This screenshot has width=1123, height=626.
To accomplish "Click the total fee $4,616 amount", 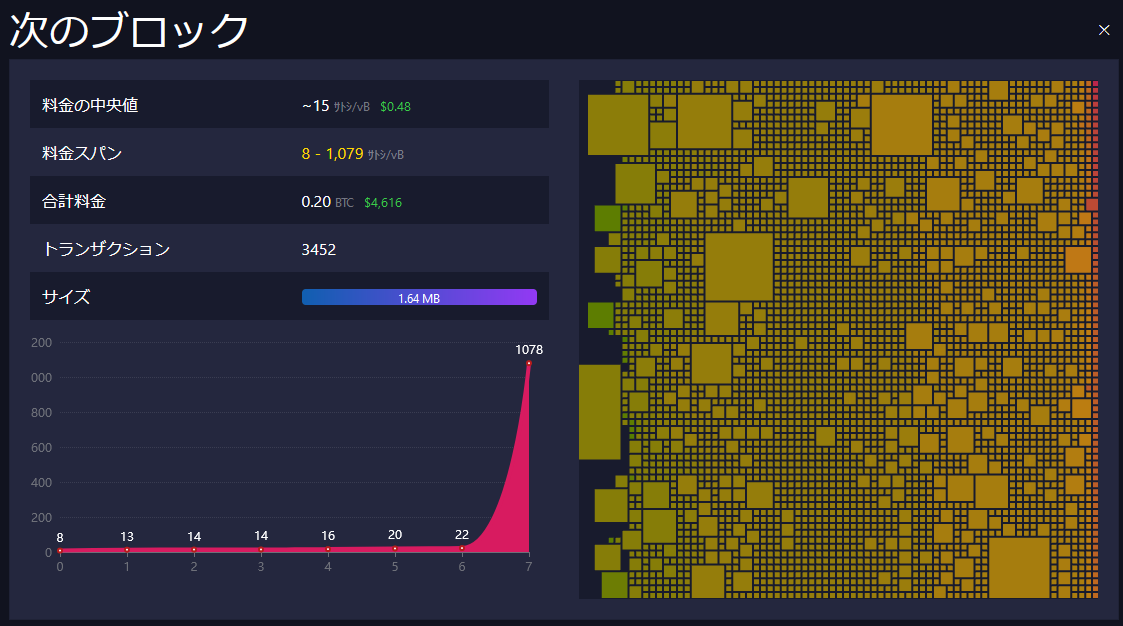I will pos(383,202).
